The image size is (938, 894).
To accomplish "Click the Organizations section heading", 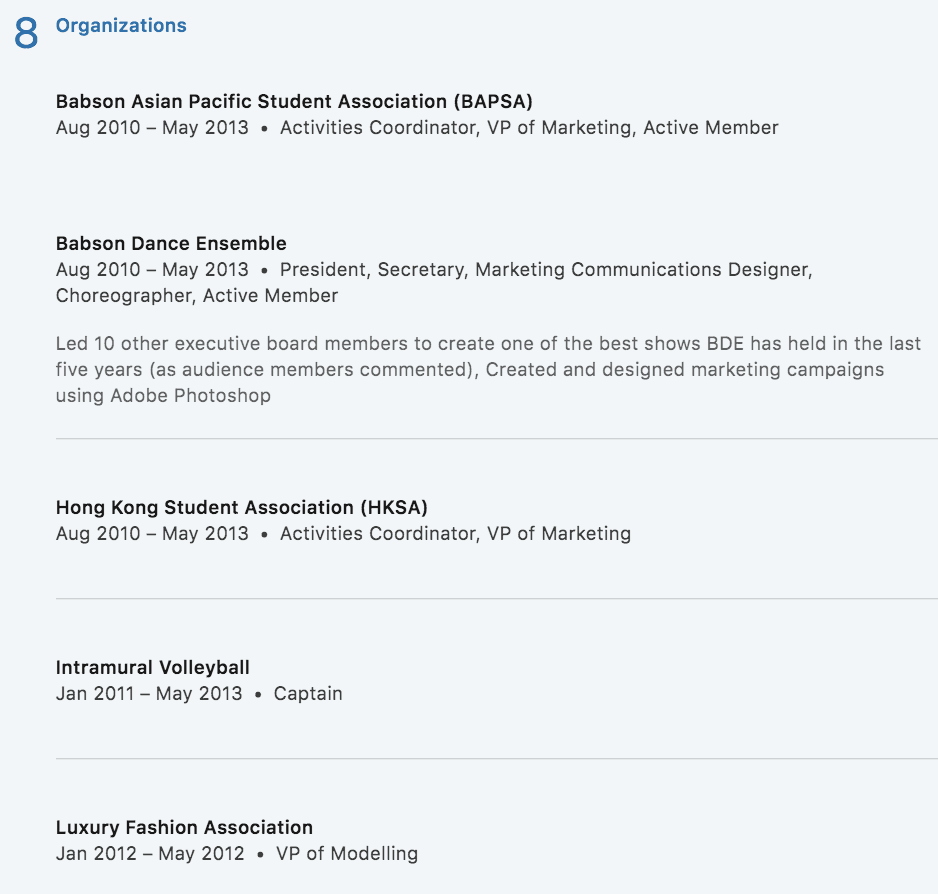I will (121, 26).
